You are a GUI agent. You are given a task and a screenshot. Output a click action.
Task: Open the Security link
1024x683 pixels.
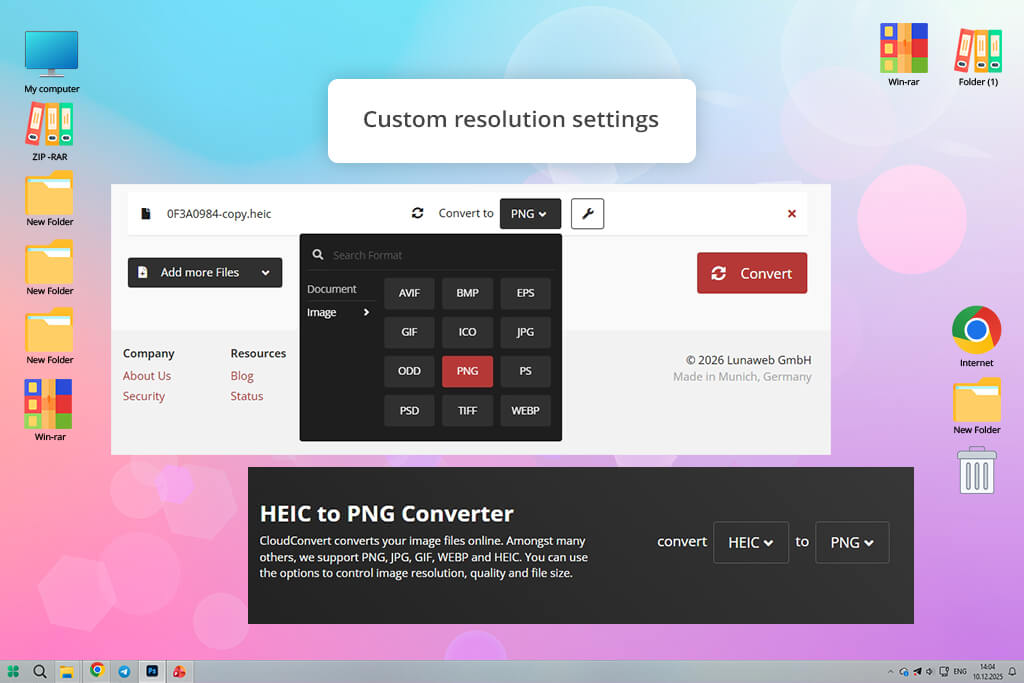coord(144,396)
